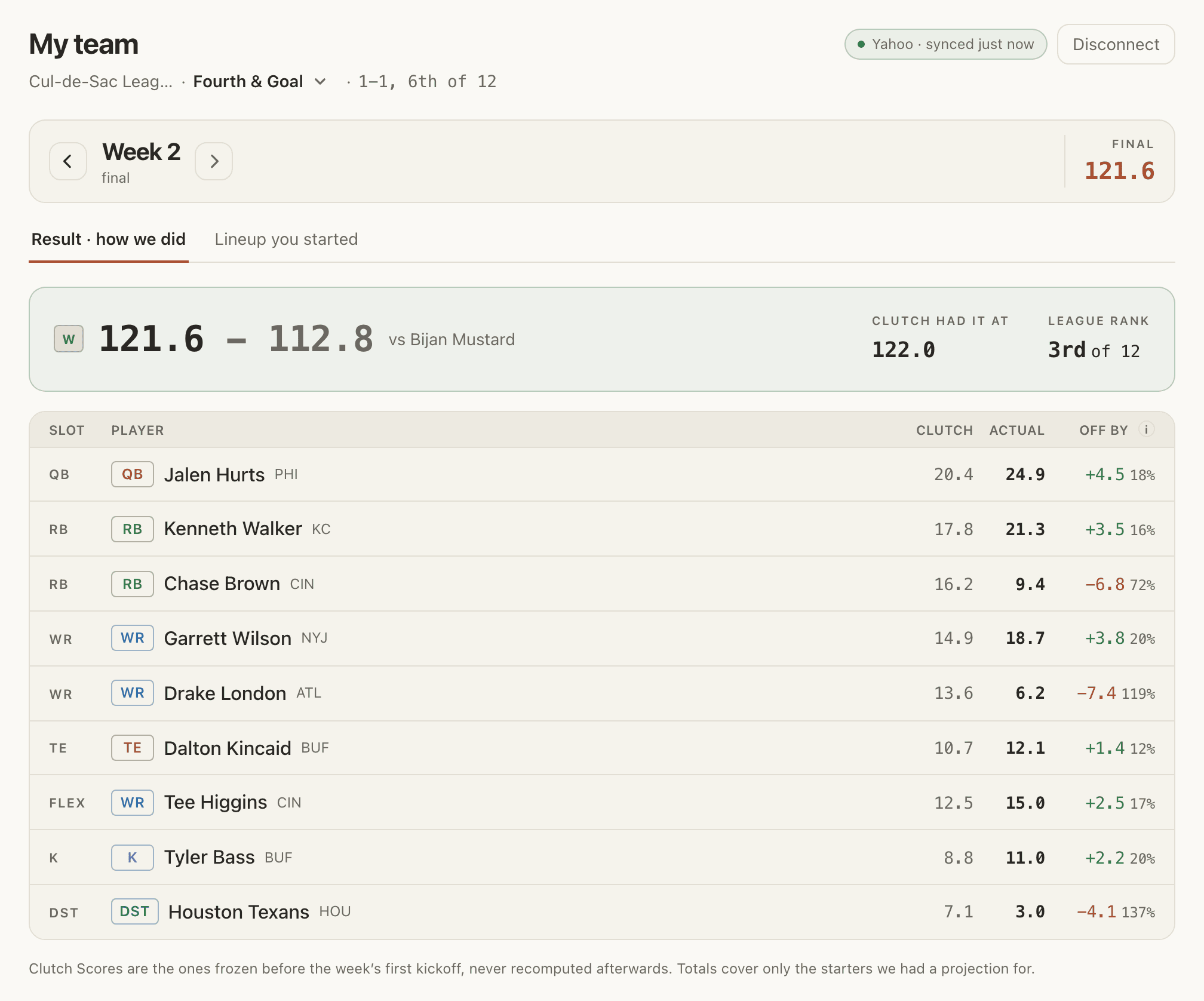
Task: Click Drake London's −7.4 off by value
Action: coord(1096,693)
